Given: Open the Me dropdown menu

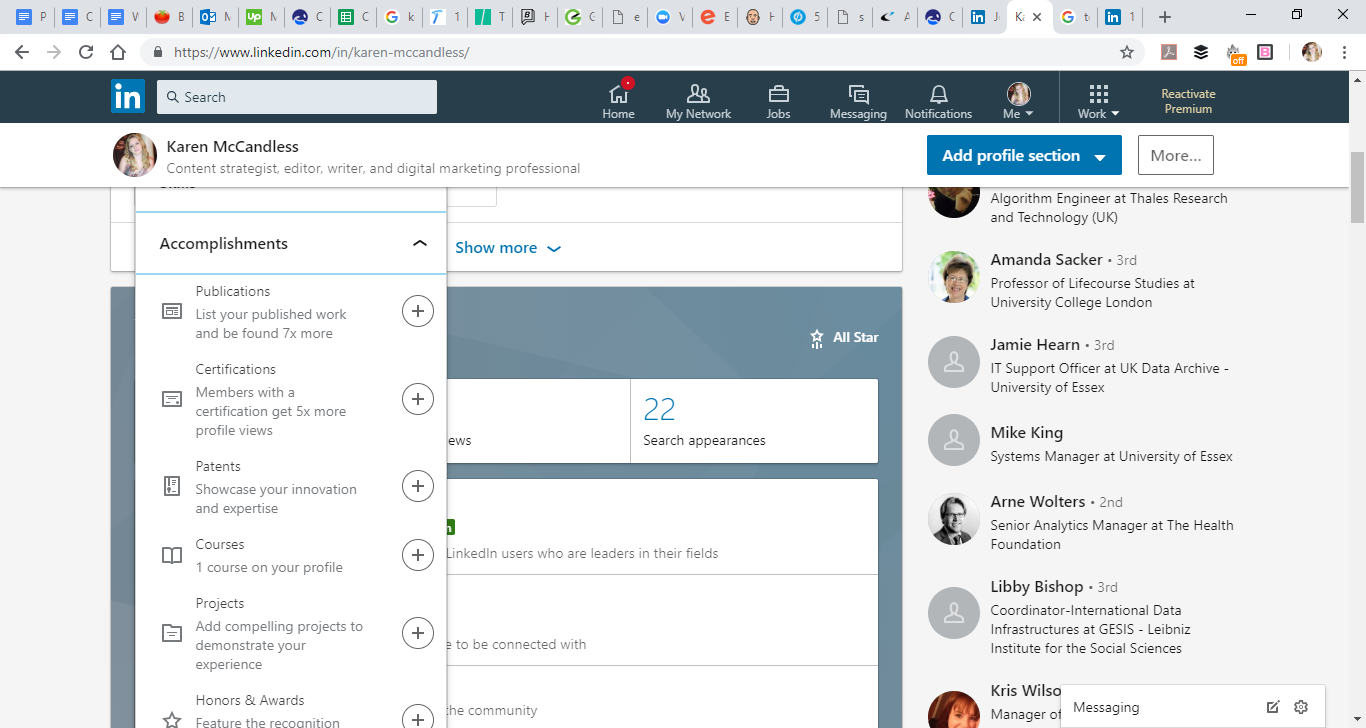Looking at the screenshot, I should click(1018, 100).
